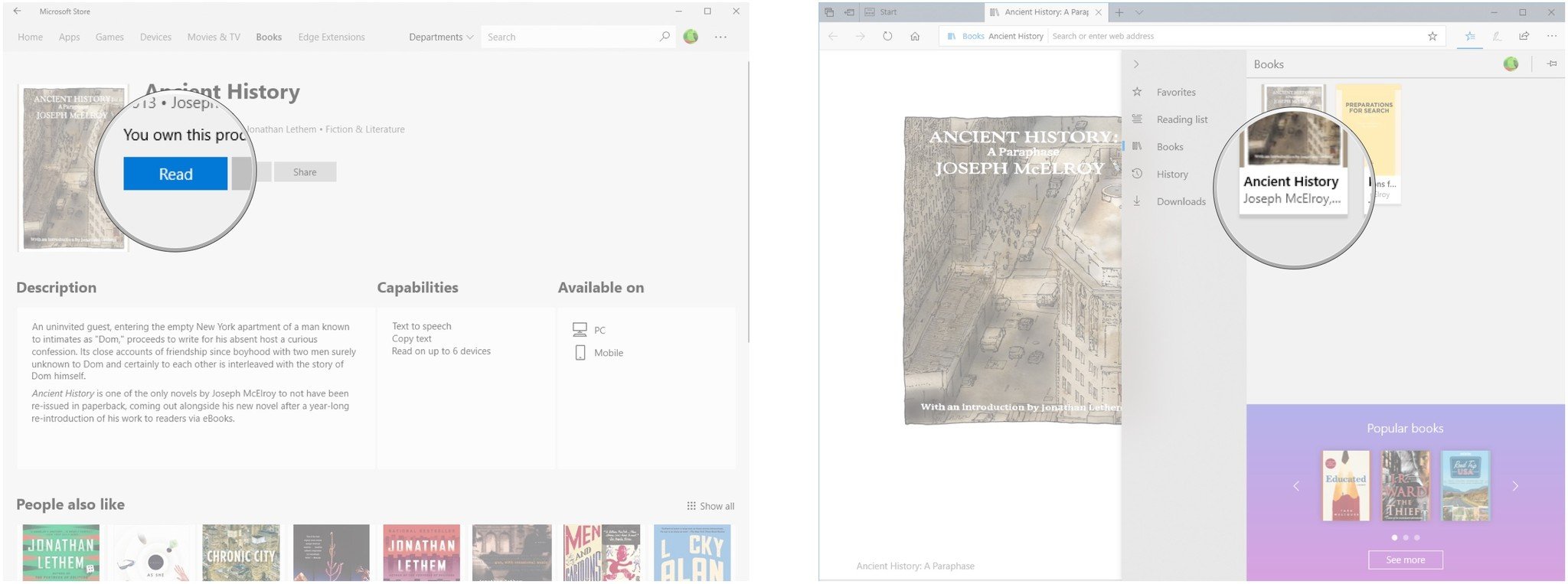Open the Store more options ellipsis
This screenshot has width=1568, height=584.
[x=720, y=37]
